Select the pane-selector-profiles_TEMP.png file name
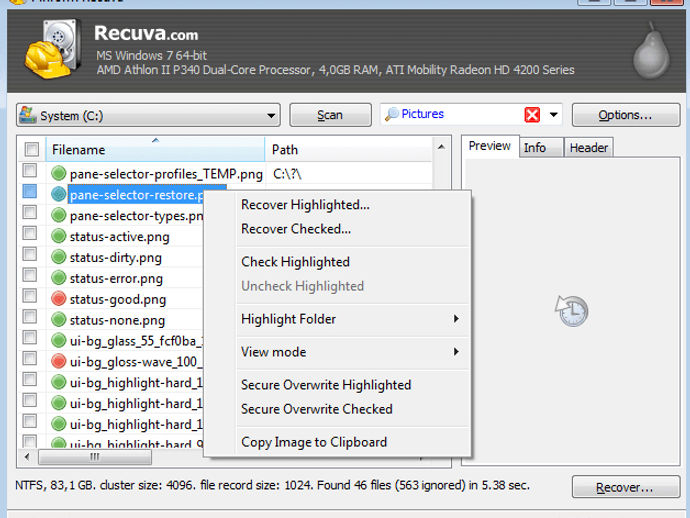 (x=166, y=174)
